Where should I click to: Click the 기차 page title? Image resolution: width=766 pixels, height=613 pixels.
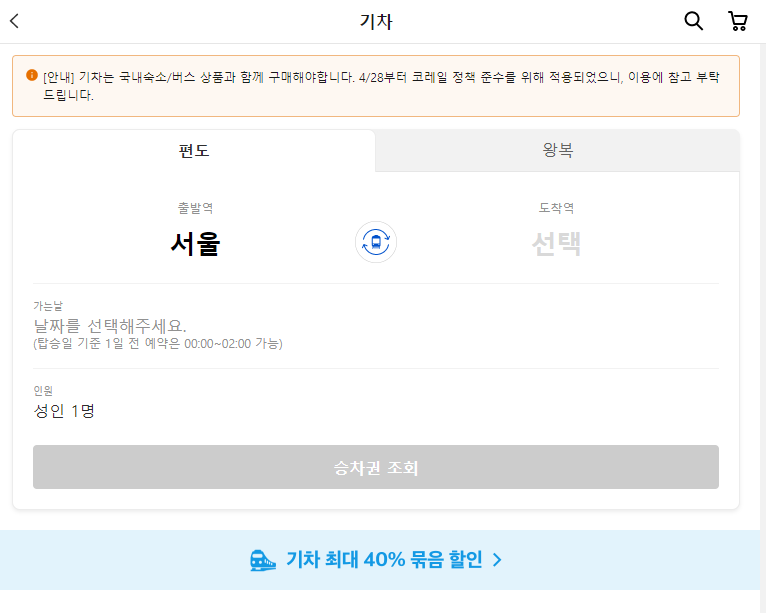click(376, 21)
